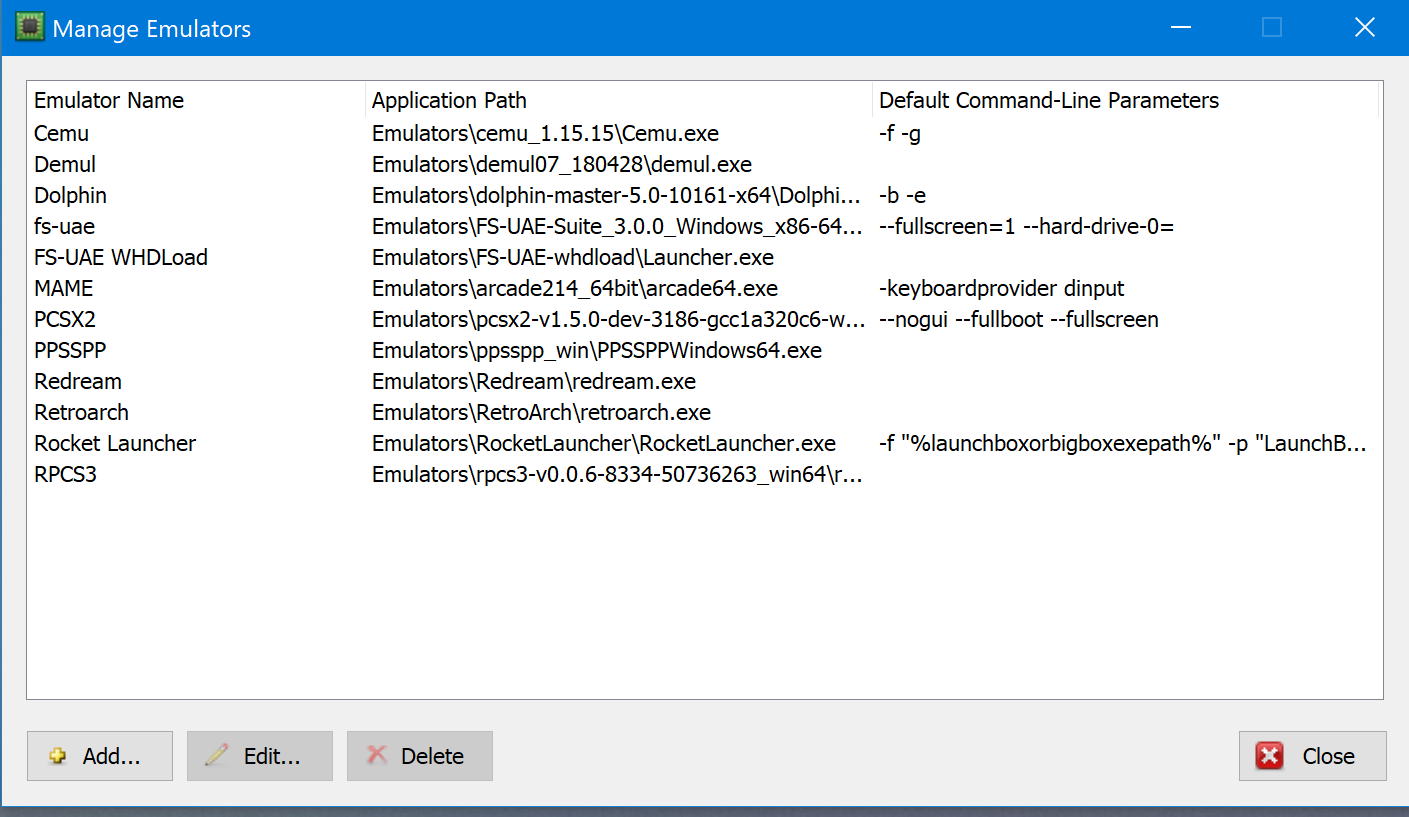Click the dolphin-master application path cell
This screenshot has height=817, width=1409.
click(x=617, y=195)
